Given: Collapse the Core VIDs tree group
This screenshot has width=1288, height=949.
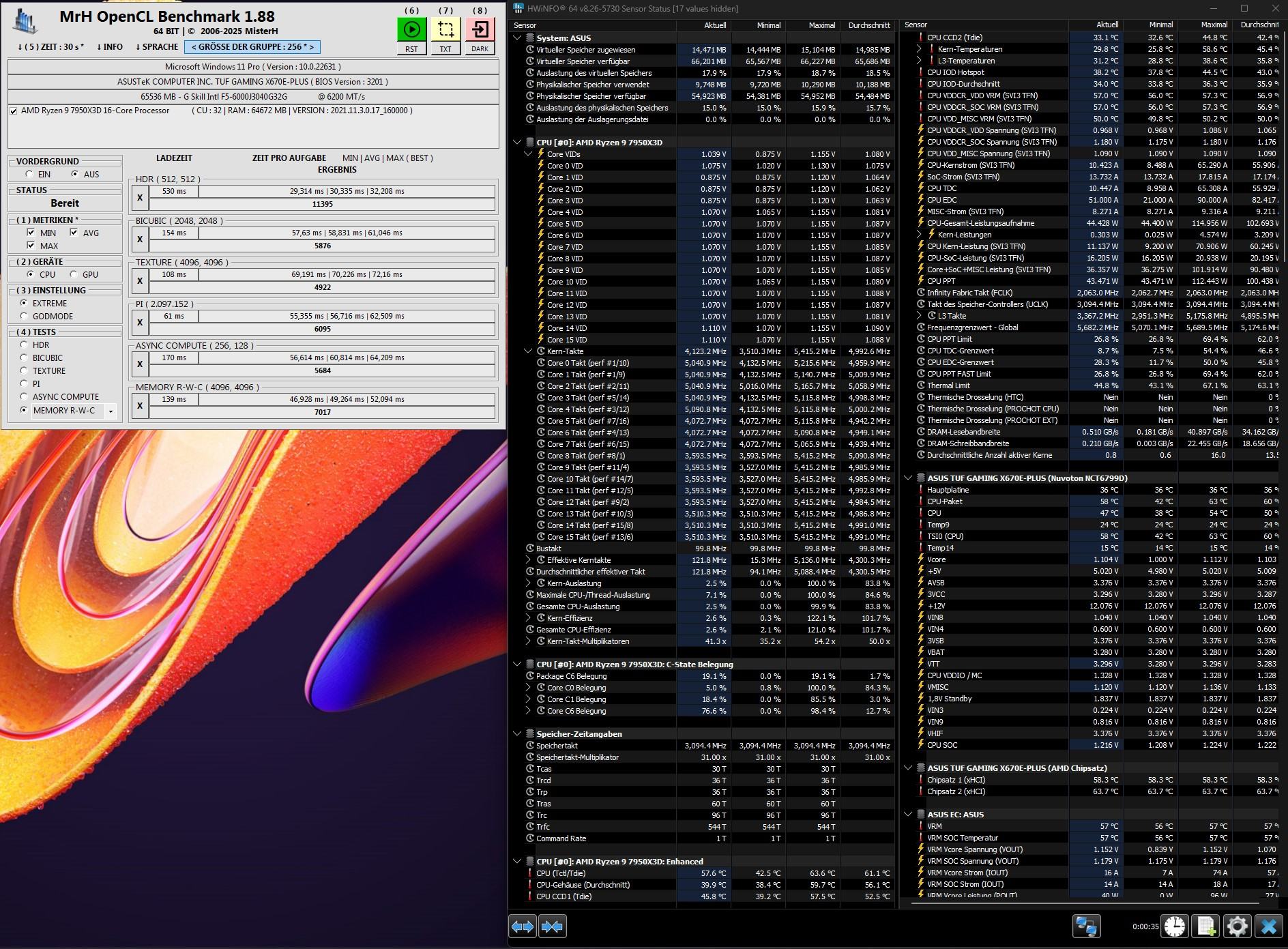Looking at the screenshot, I should [x=528, y=154].
